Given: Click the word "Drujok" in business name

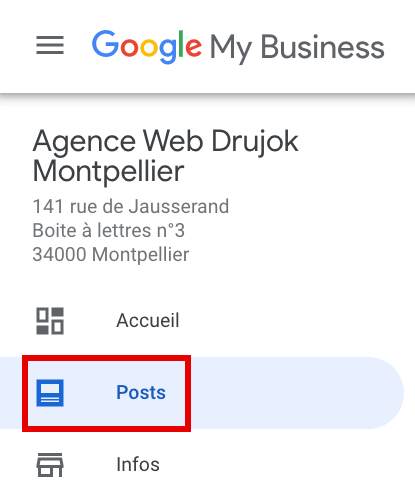Looking at the screenshot, I should pos(255,143).
